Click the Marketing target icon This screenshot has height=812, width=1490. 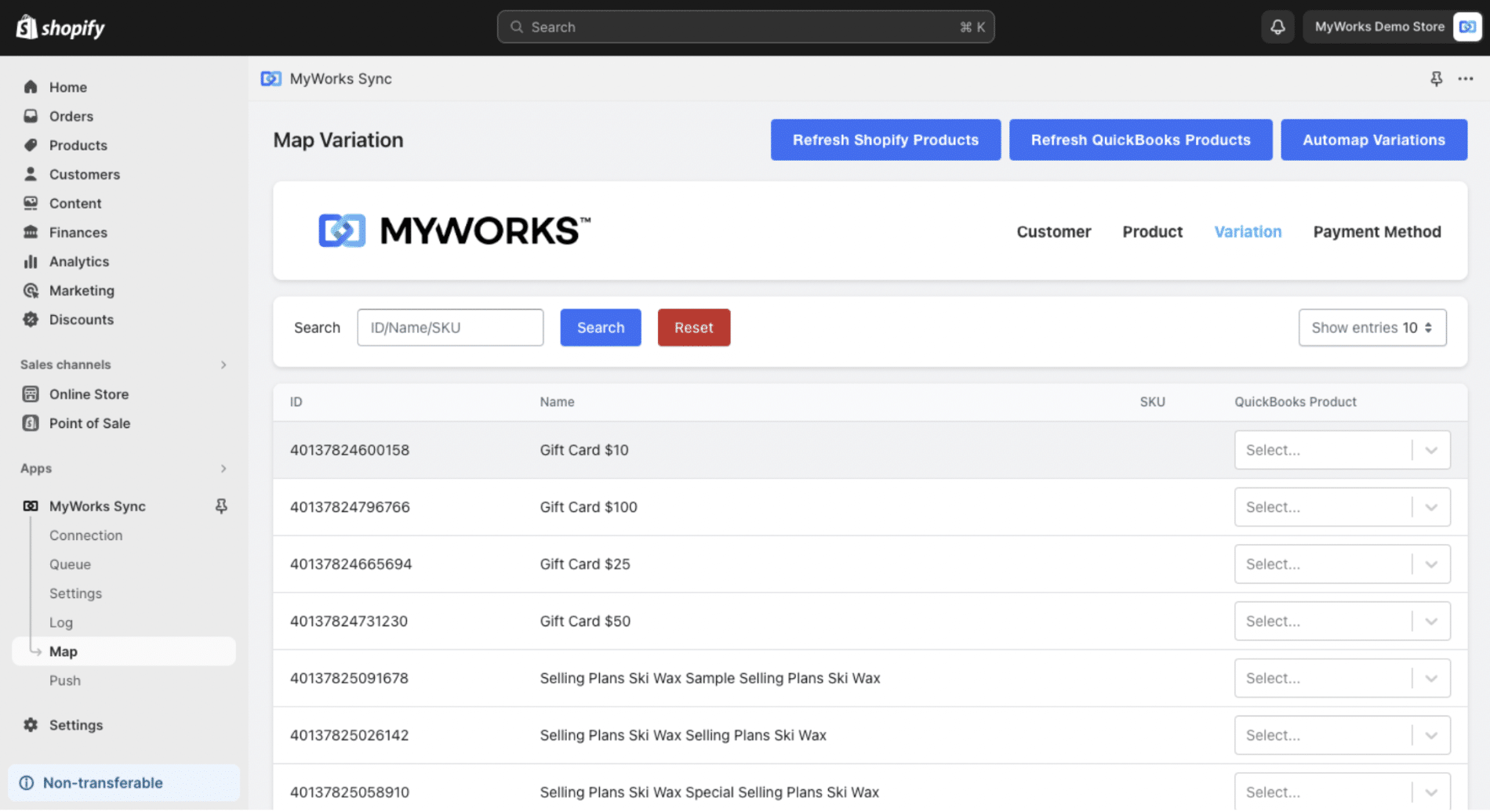(31, 290)
